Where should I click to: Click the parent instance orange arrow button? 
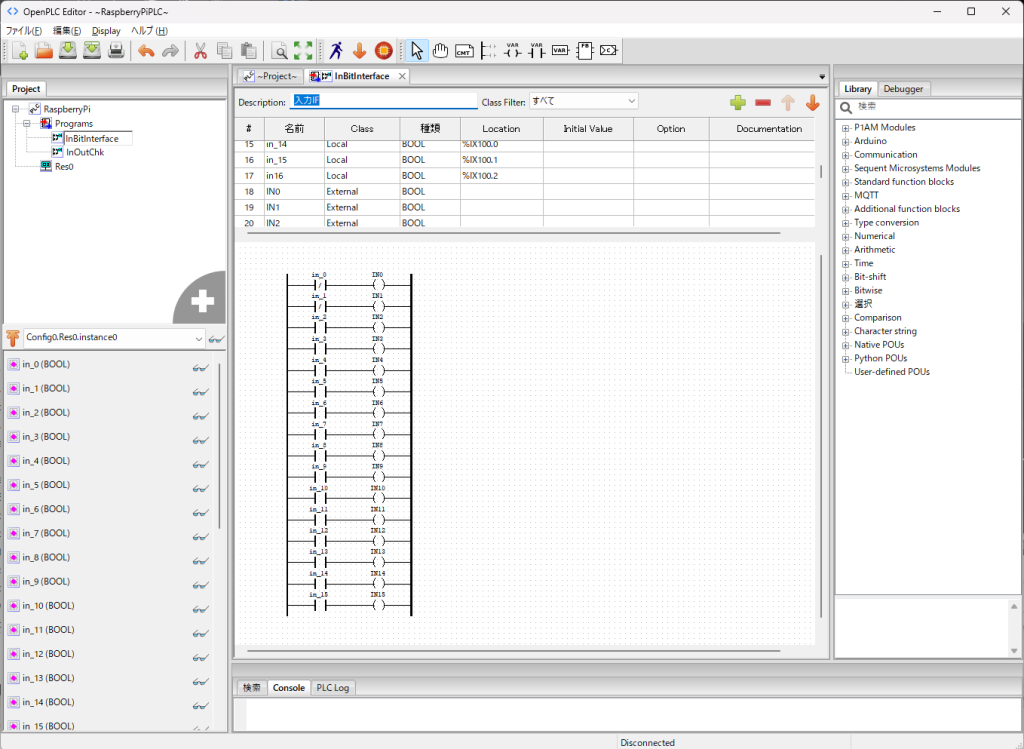tap(12, 338)
